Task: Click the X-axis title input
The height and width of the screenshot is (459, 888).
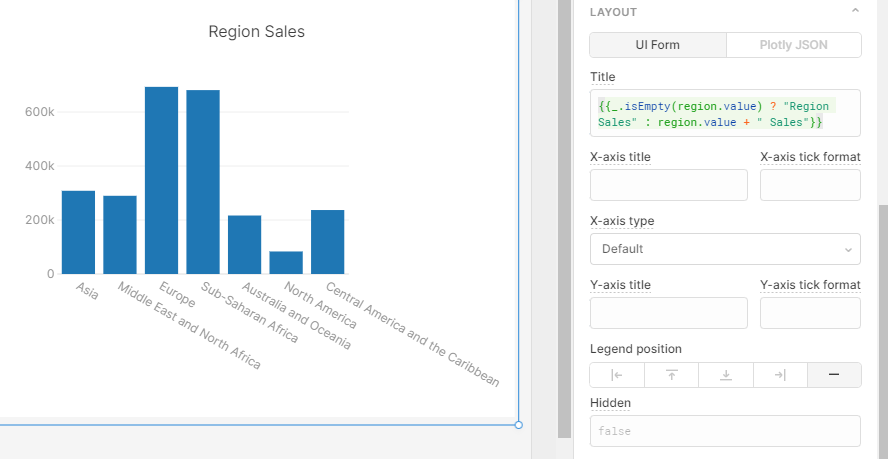Action: (x=669, y=185)
